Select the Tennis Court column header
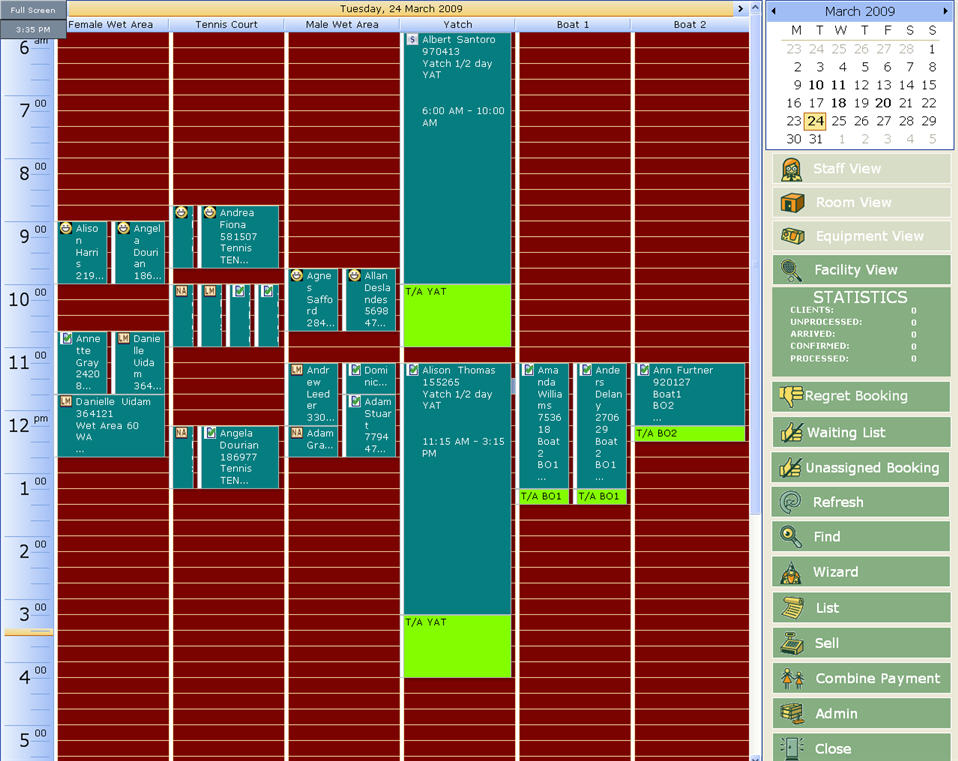 [x=226, y=25]
